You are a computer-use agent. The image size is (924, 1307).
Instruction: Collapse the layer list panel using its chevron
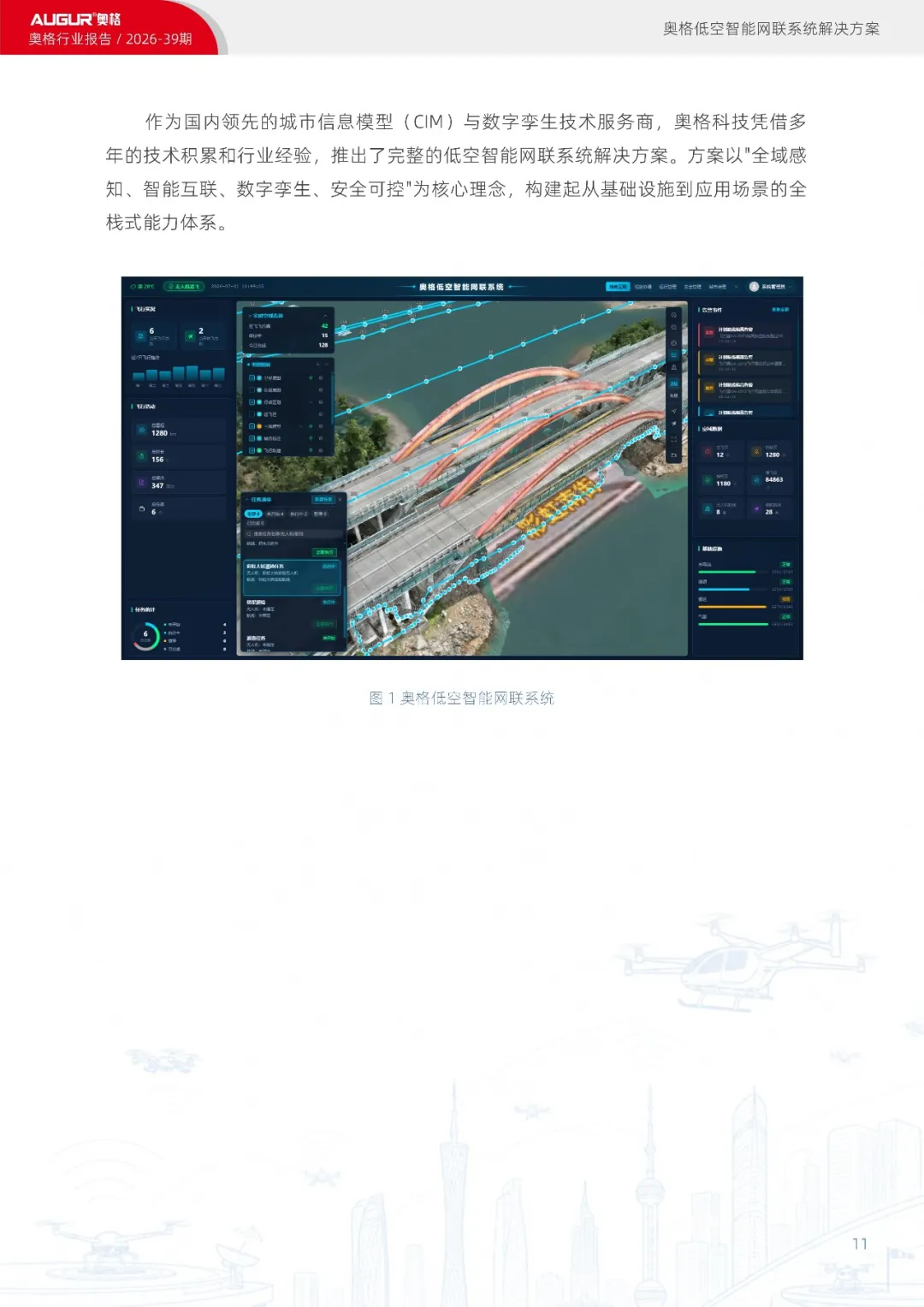point(327,365)
